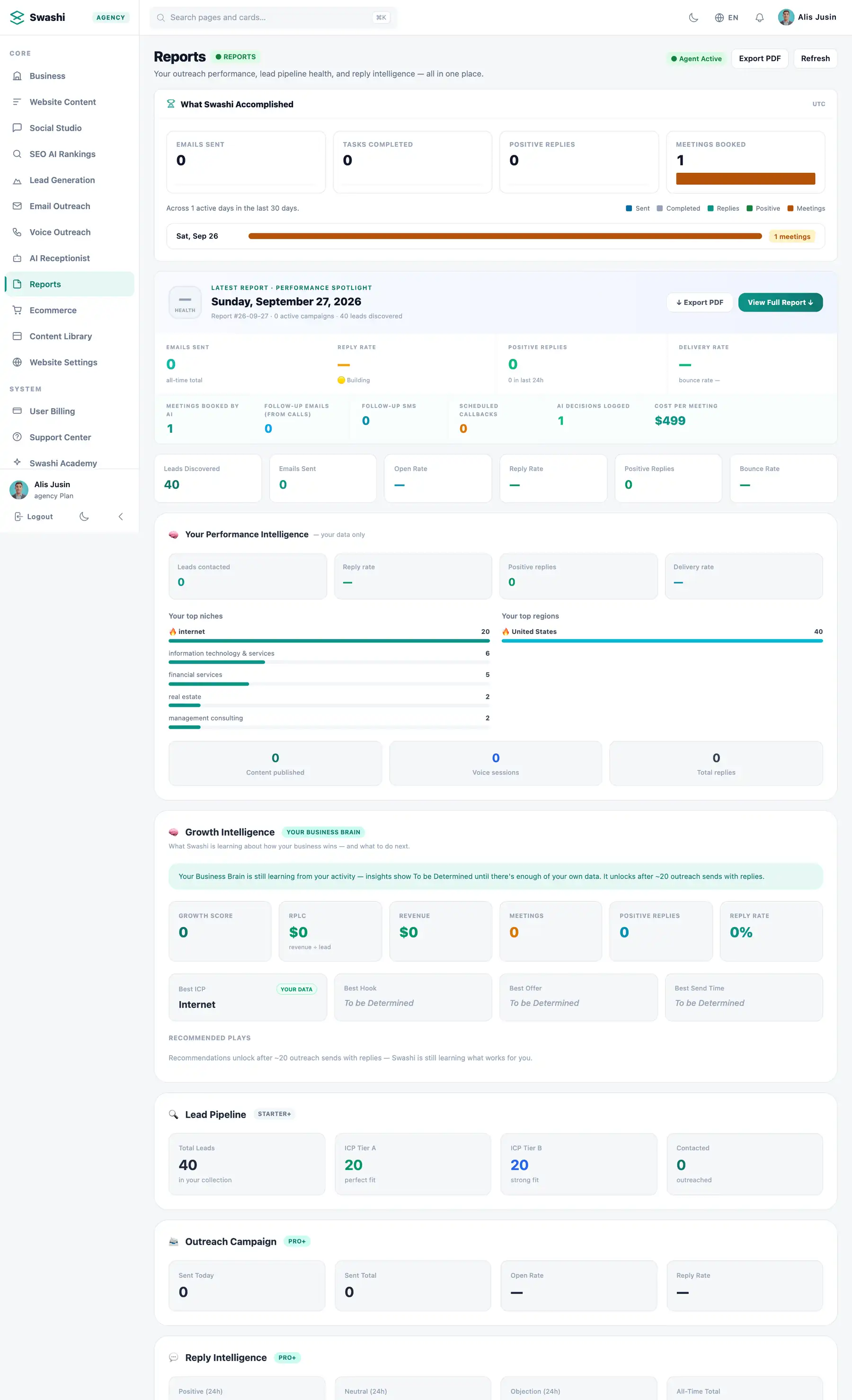This screenshot has height=1400, width=852.
Task: Open the notifications bell
Action: tap(759, 18)
